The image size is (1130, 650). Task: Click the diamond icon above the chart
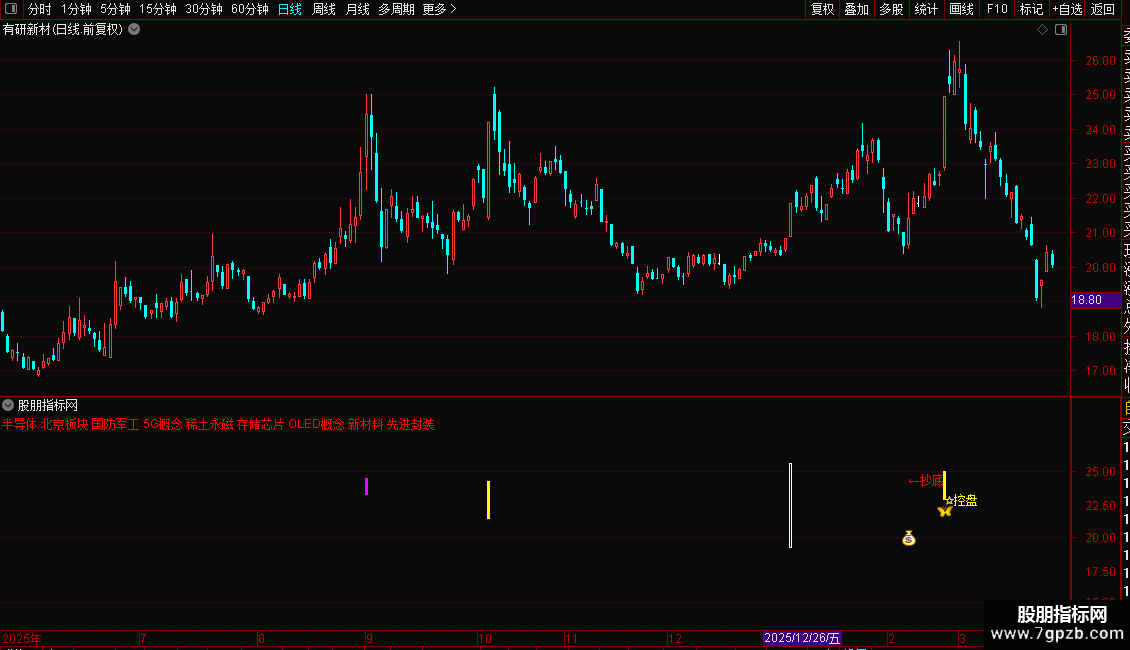click(x=1042, y=30)
